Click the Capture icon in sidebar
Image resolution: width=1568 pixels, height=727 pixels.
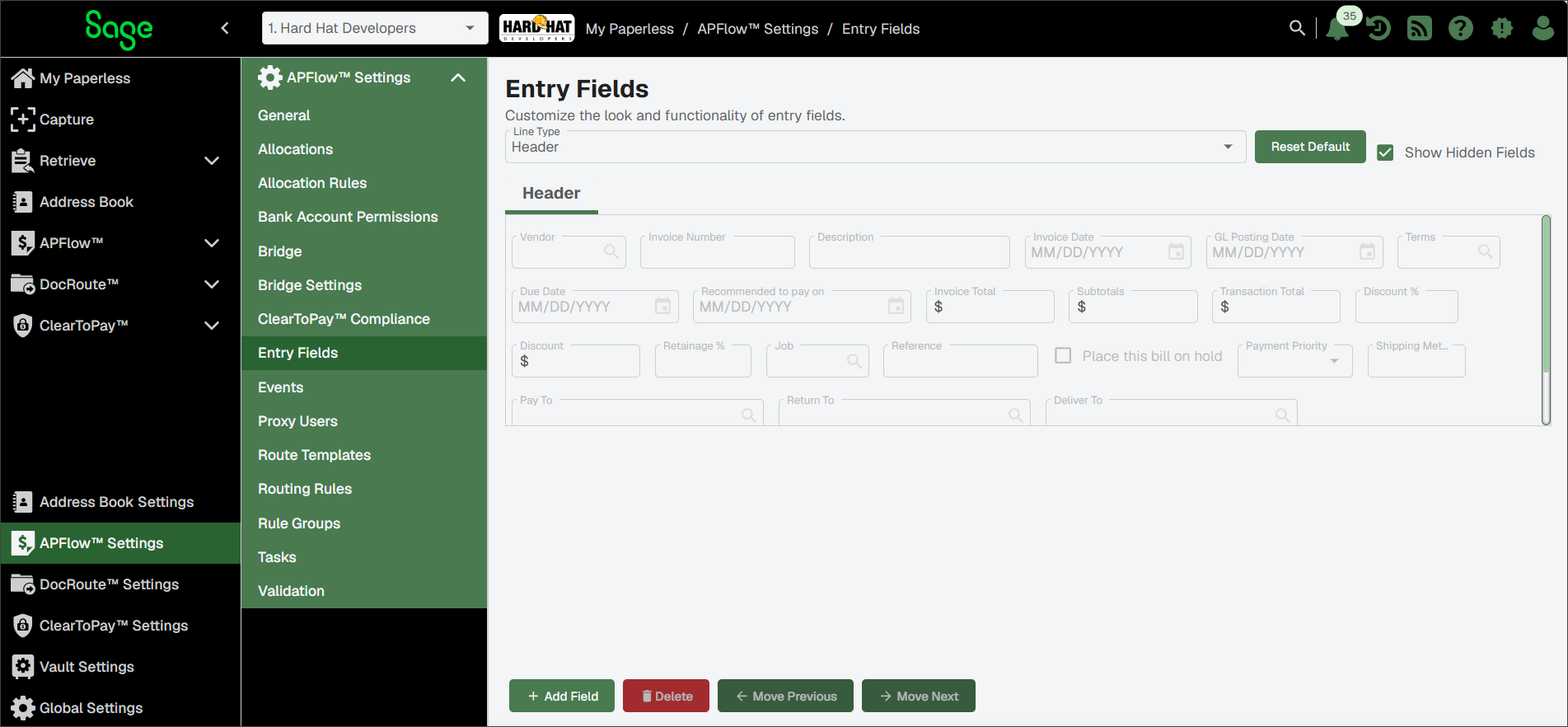22,120
